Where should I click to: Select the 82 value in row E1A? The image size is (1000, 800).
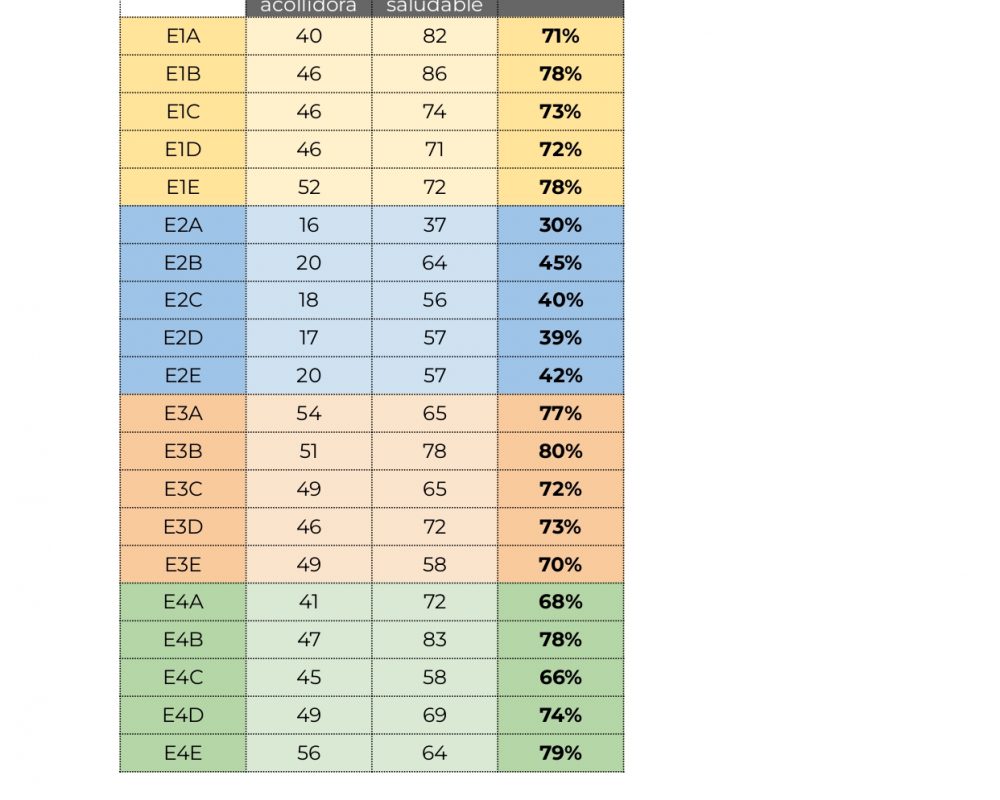pyautogui.click(x=434, y=36)
